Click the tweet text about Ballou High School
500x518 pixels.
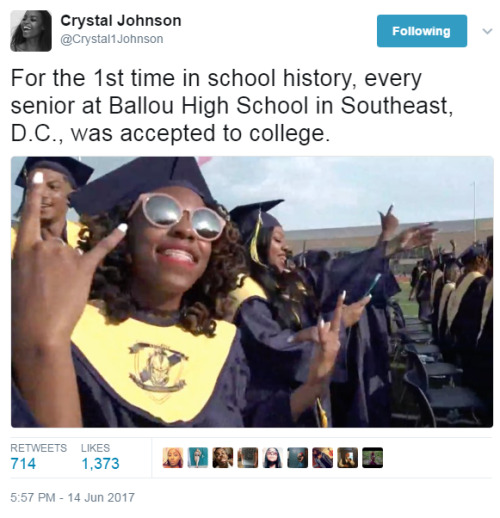coord(232,106)
